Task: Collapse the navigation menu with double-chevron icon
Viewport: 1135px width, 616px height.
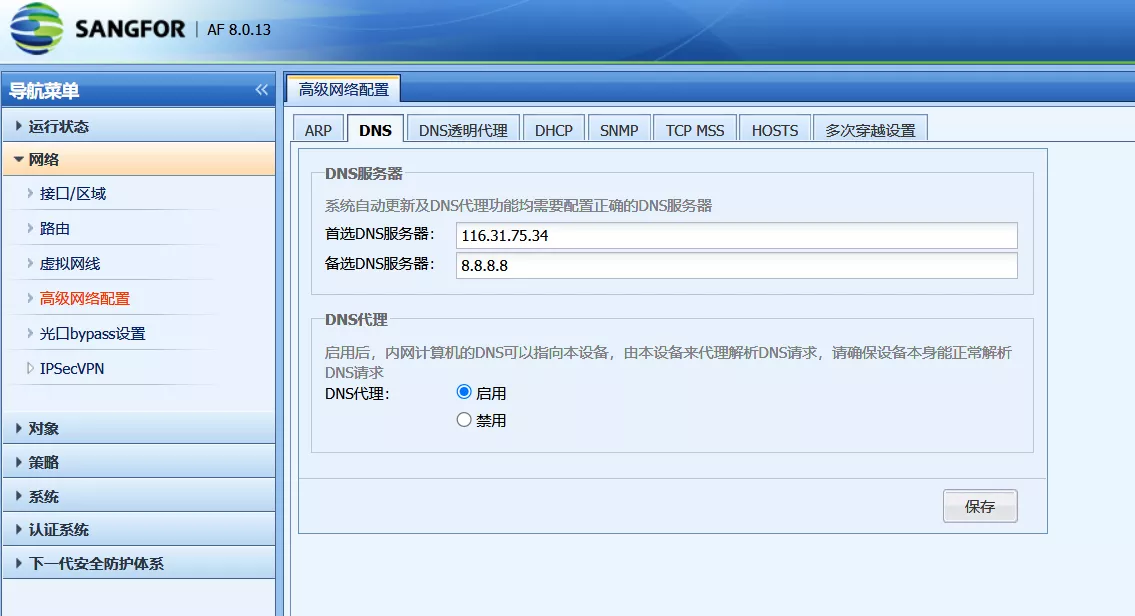Action: 262,91
